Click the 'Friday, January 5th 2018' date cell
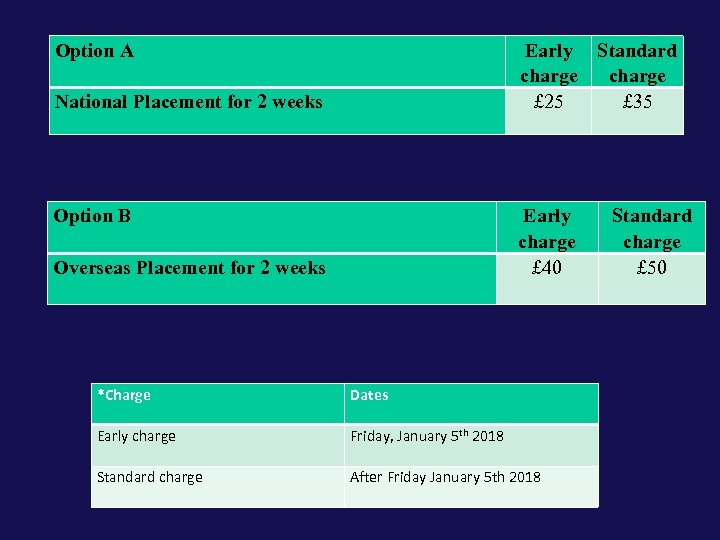720x540 pixels. (x=427, y=437)
